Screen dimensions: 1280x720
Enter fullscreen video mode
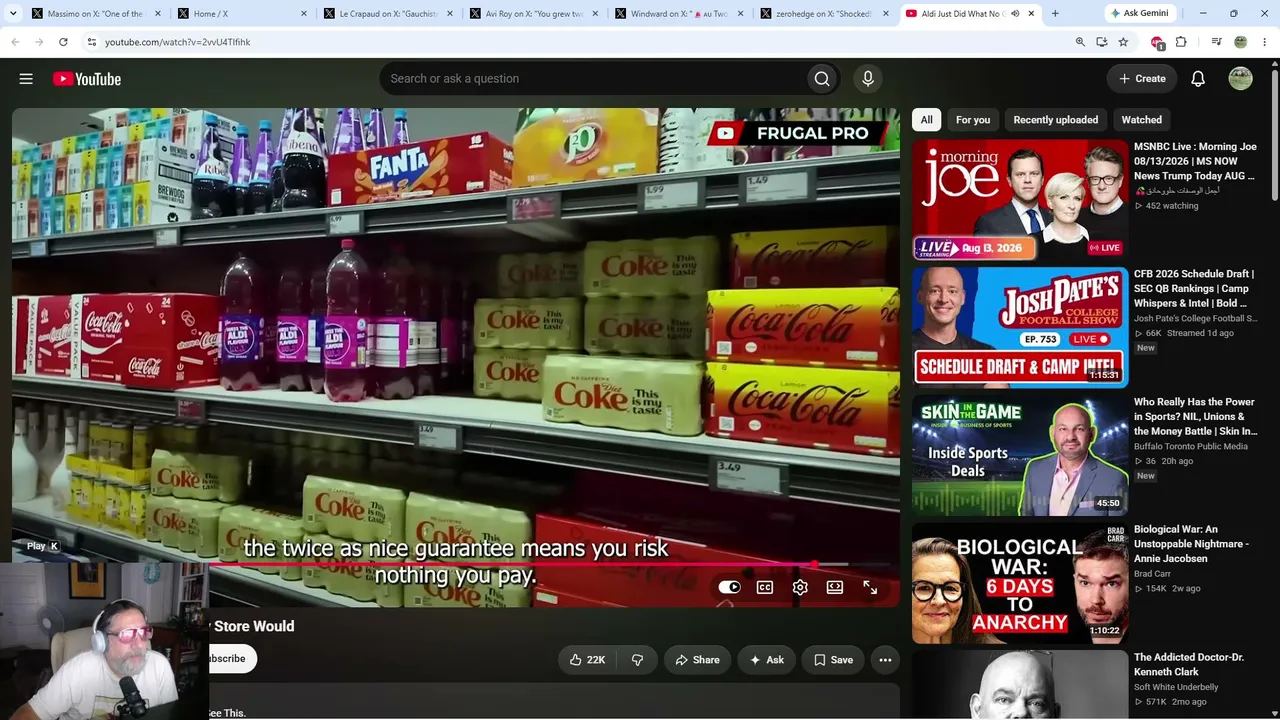click(870, 588)
